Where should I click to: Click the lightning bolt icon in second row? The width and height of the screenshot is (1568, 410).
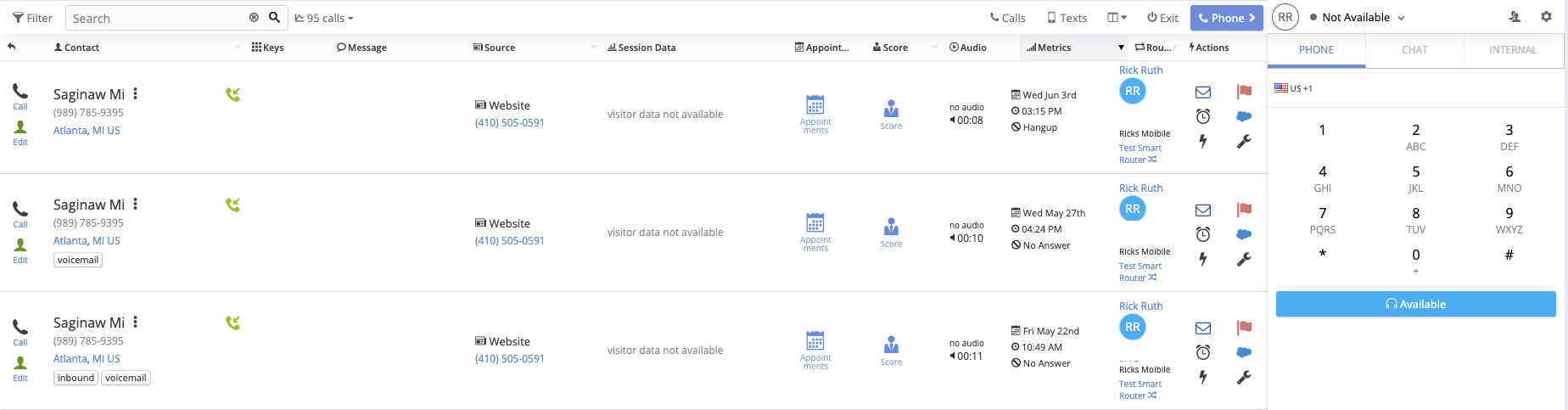point(1202,259)
